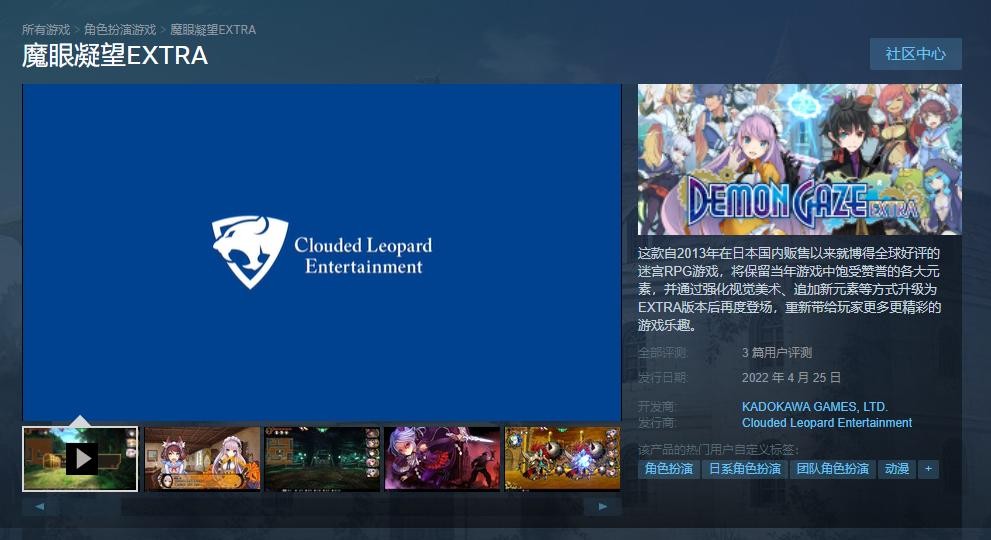Click the left arrow of thumbnail strip
This screenshot has width=991, height=540.
(39, 506)
